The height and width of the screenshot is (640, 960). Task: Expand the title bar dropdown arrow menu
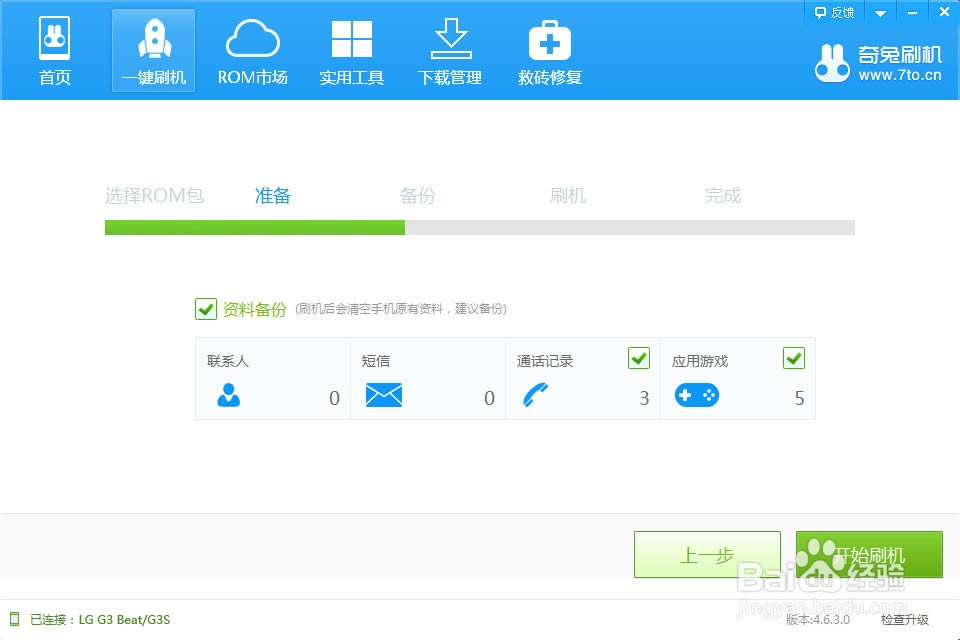point(880,13)
